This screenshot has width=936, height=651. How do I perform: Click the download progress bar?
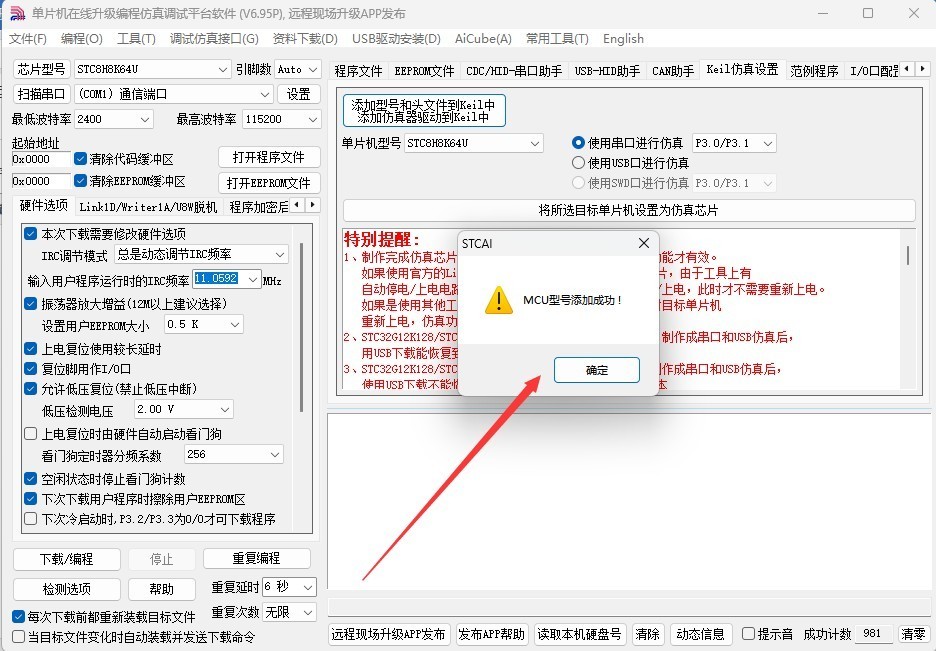tap(629, 607)
